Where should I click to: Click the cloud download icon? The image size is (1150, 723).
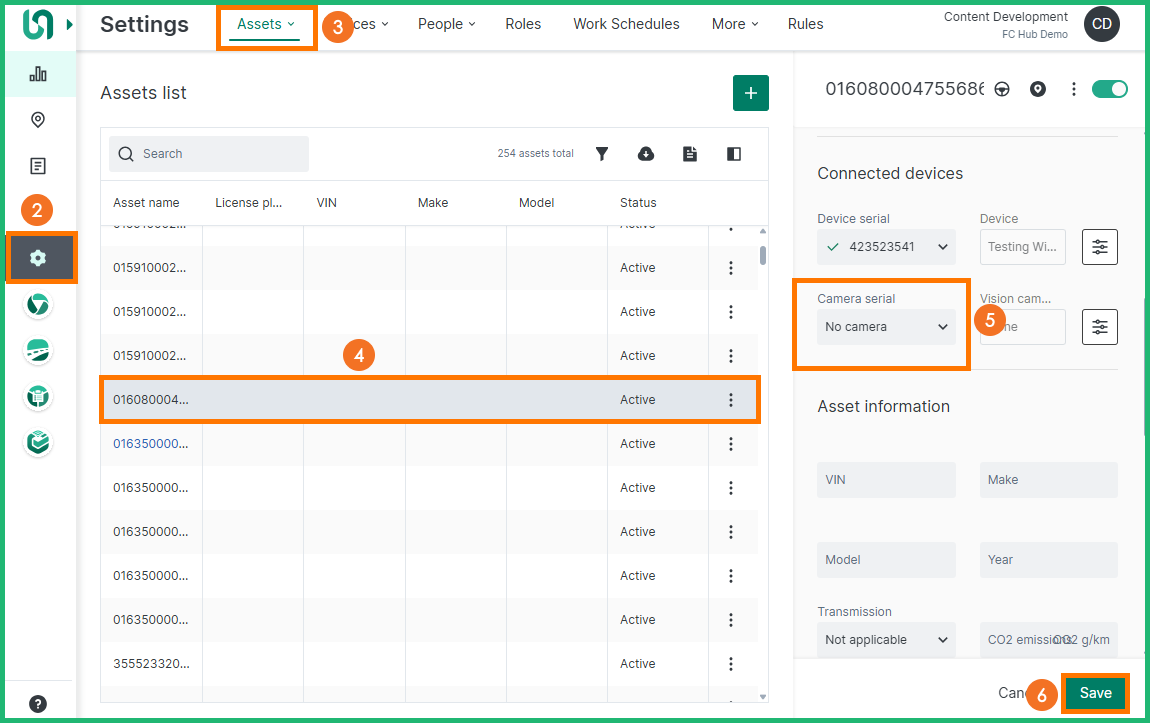pos(646,154)
